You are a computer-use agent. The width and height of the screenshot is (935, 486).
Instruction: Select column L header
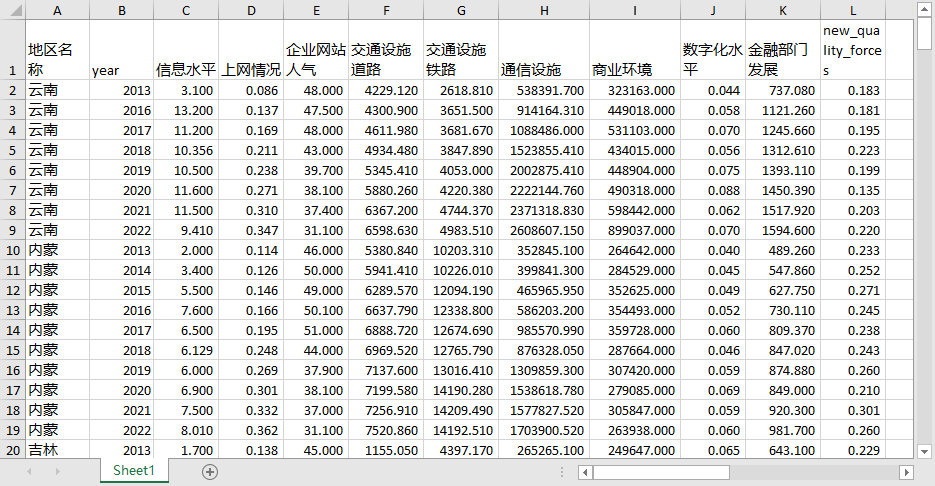click(x=853, y=10)
